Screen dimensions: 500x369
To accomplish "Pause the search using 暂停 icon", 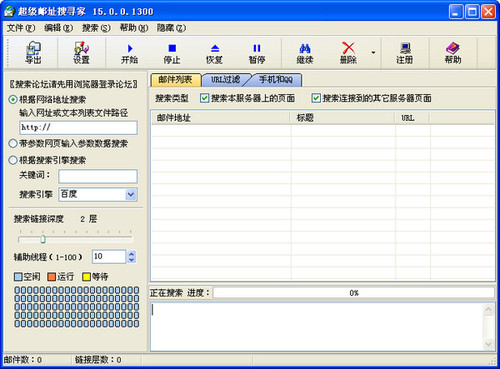I will (x=257, y=53).
